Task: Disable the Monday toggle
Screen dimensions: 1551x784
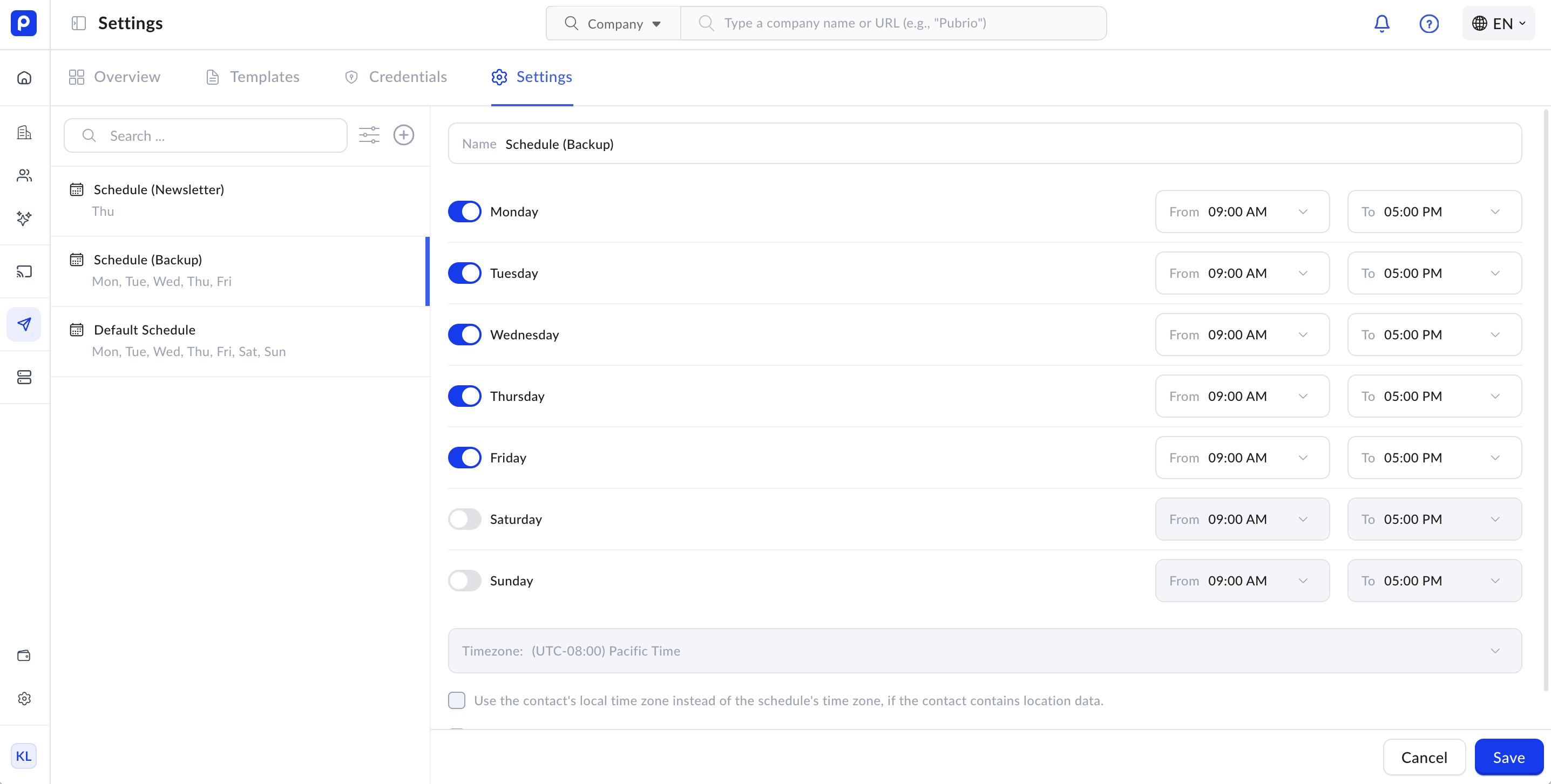Action: click(464, 212)
